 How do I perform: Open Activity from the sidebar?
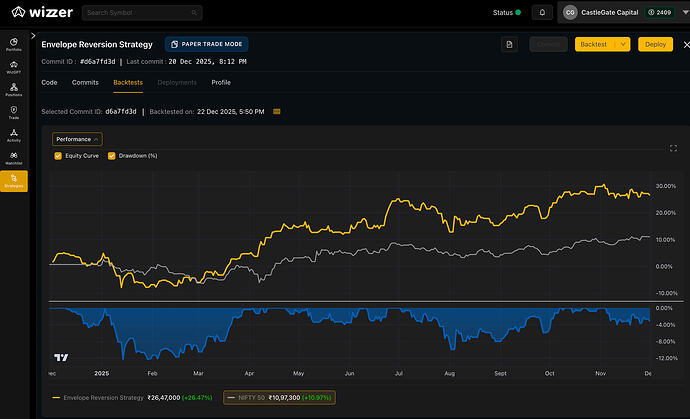coord(14,135)
